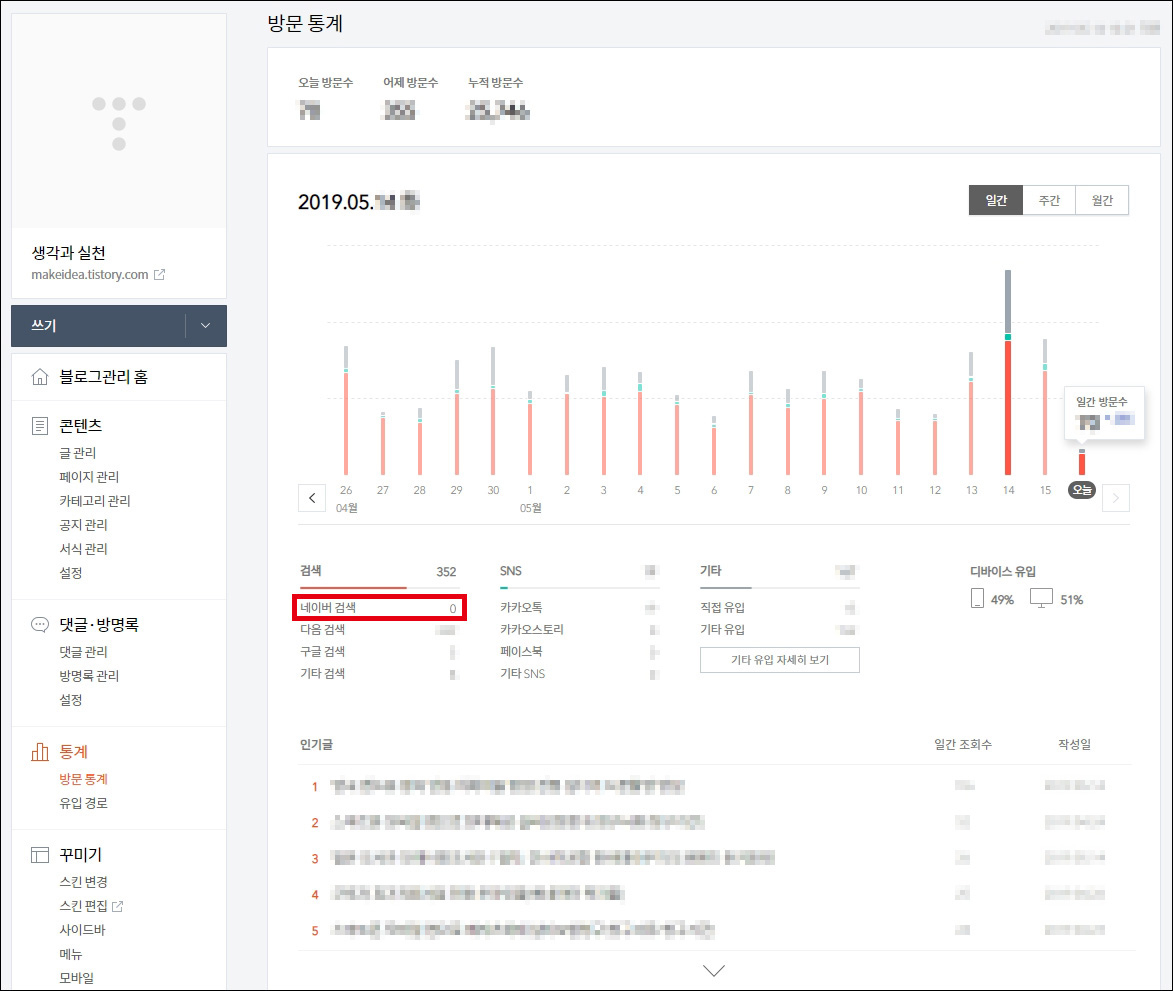Click the 오늘 date label badge

click(x=1082, y=490)
